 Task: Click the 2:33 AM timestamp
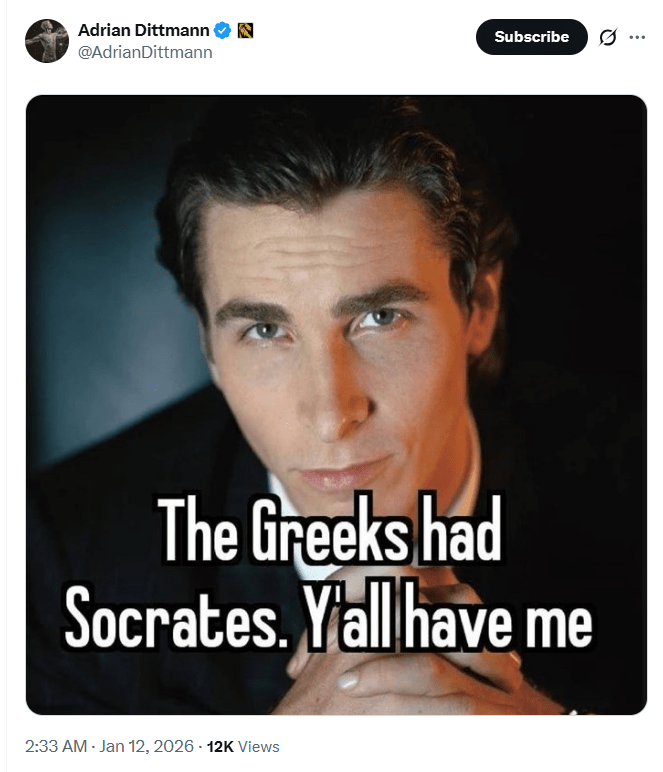[56, 746]
